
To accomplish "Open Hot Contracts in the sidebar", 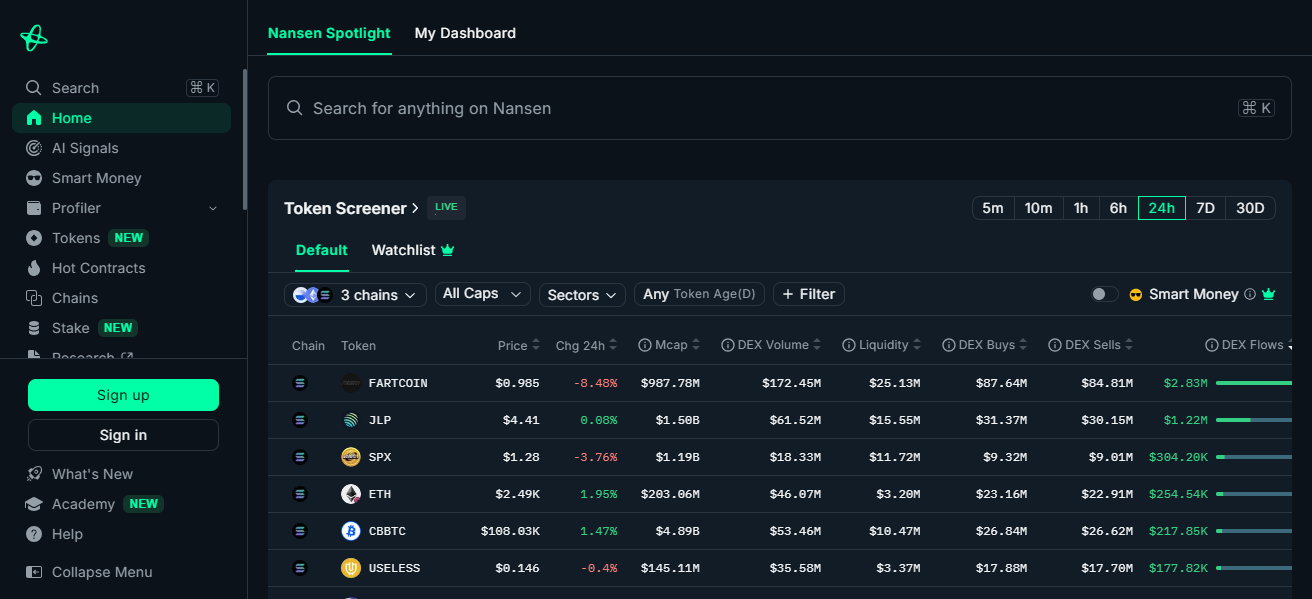I will pyautogui.click(x=121, y=268).
